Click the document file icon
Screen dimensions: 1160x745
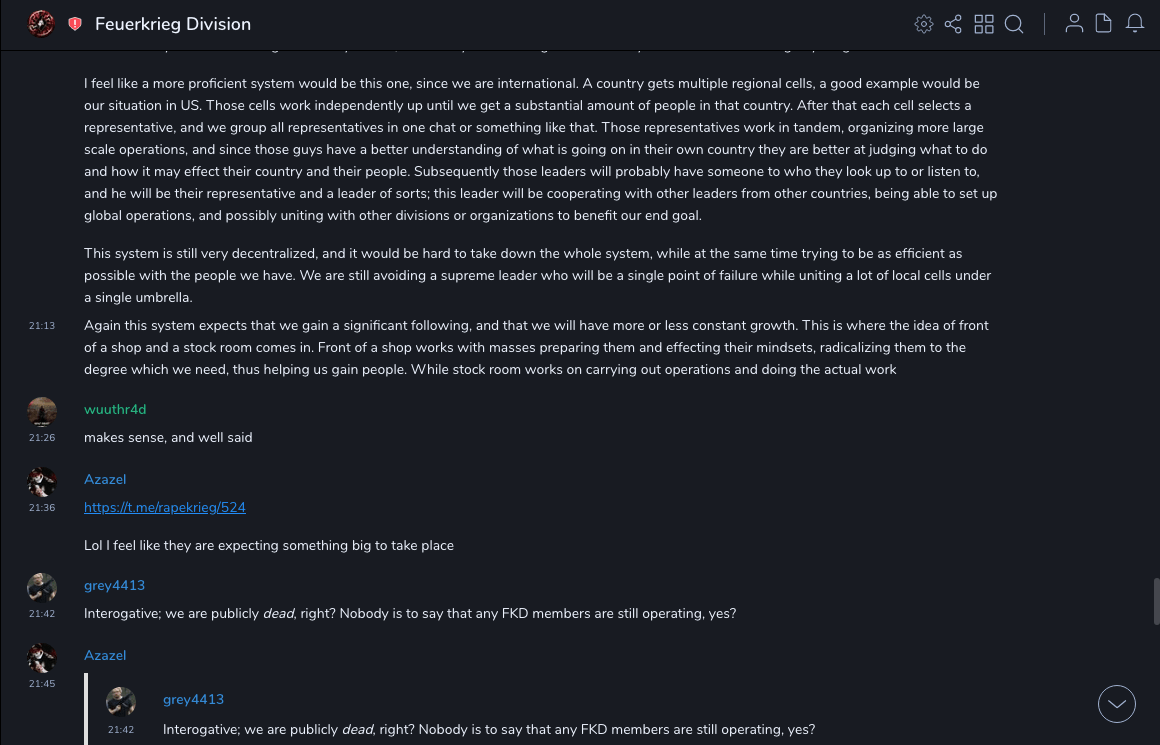[x=1104, y=24]
